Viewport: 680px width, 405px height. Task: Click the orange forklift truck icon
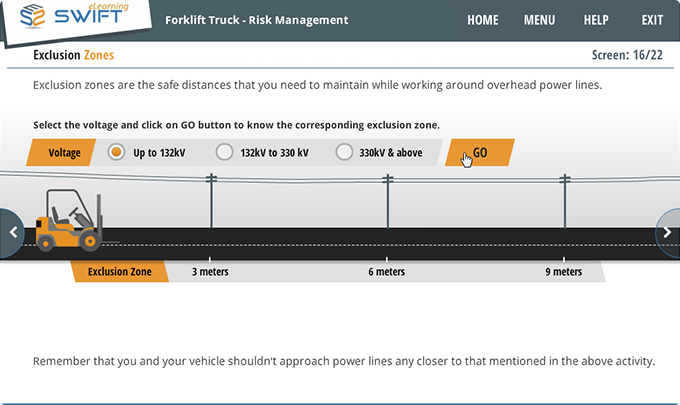pyautogui.click(x=68, y=226)
